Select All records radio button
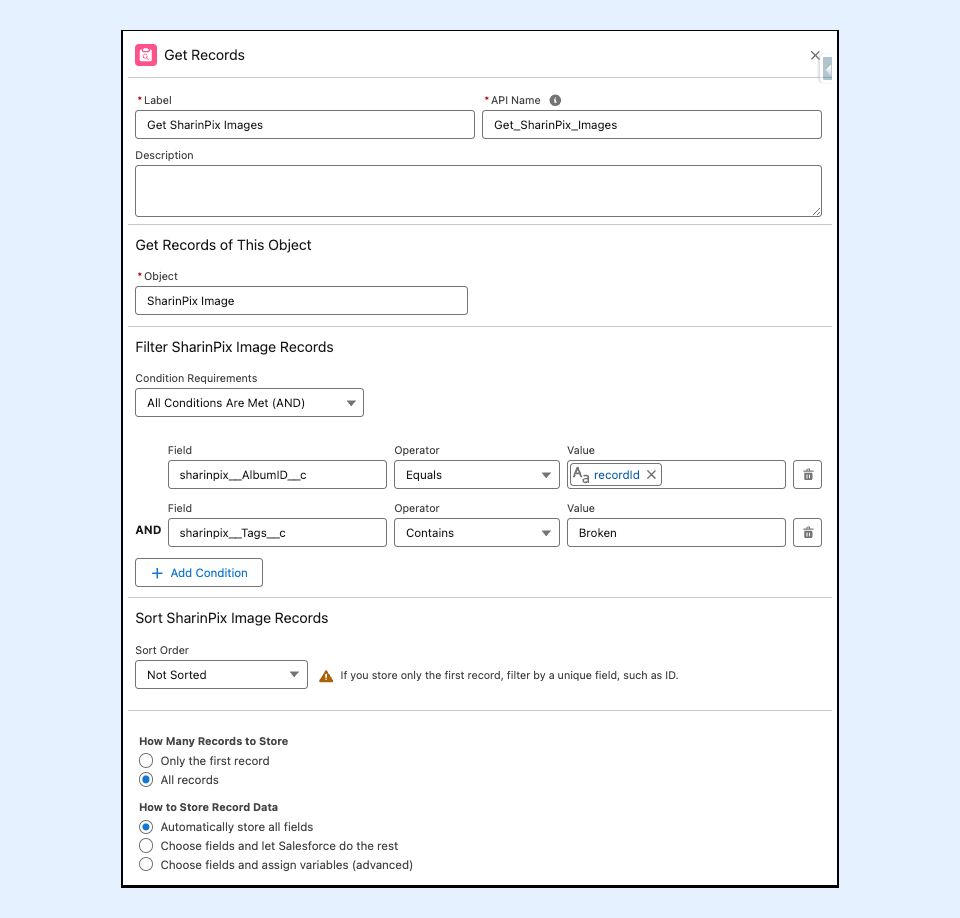This screenshot has height=918, width=960. (x=146, y=780)
